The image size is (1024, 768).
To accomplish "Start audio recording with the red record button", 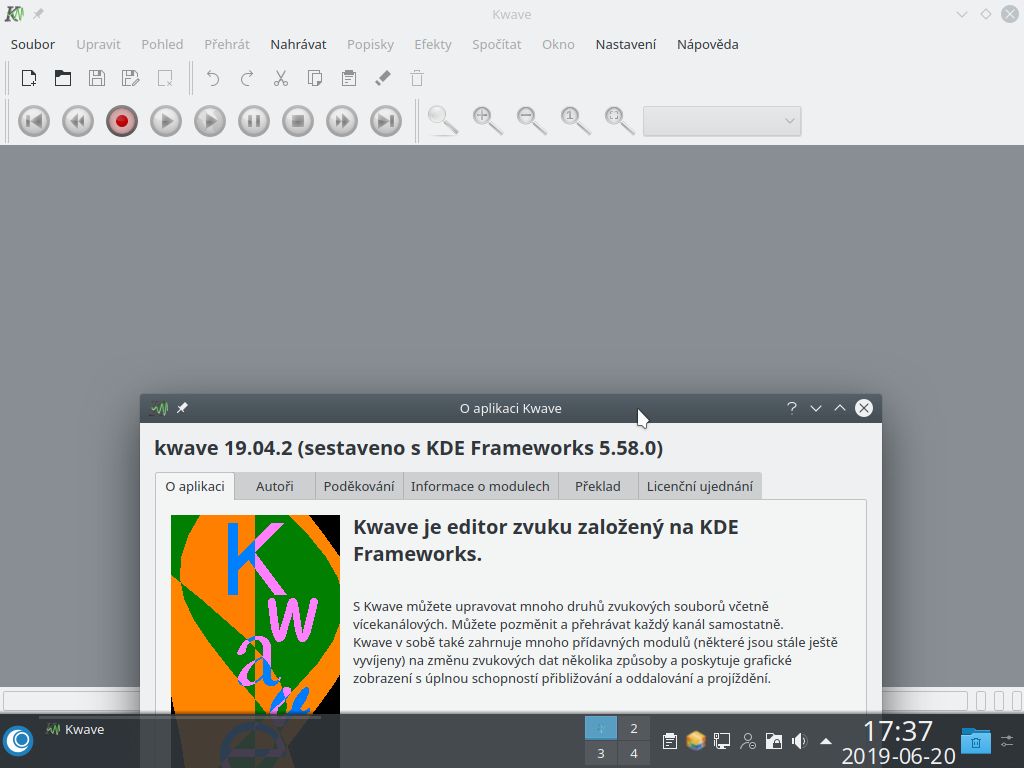I will coord(121,120).
